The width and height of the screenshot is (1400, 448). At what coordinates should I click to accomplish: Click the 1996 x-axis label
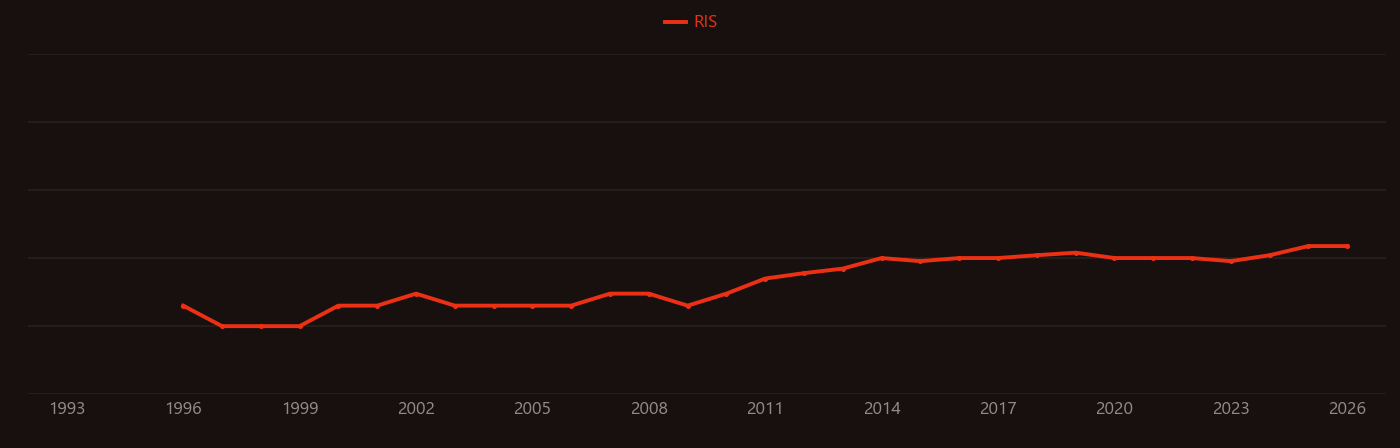pos(183,409)
